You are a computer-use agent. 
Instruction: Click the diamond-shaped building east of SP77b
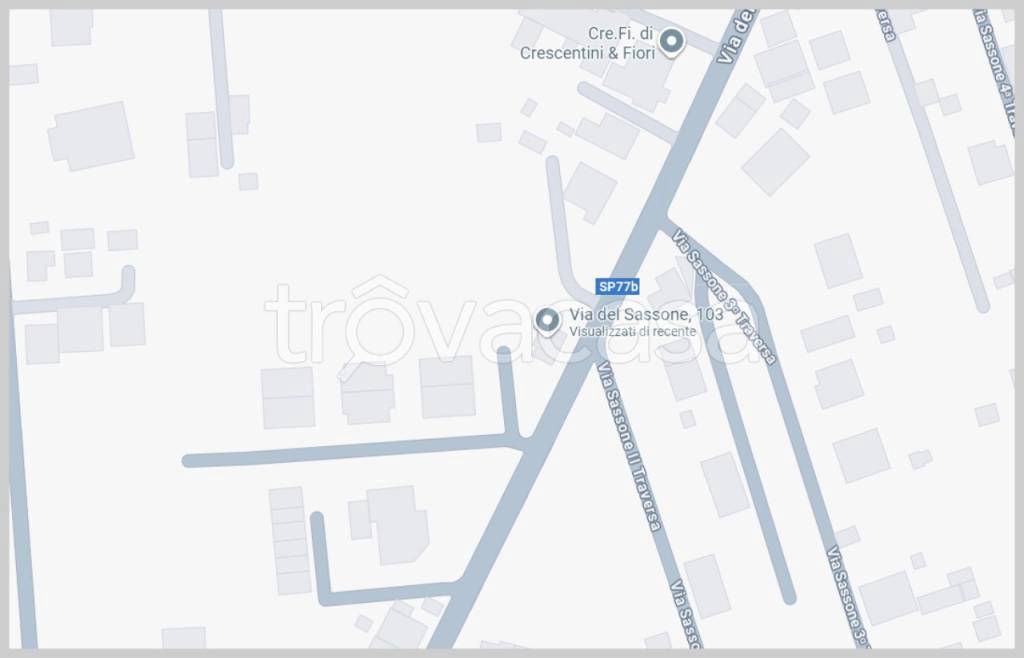776,163
